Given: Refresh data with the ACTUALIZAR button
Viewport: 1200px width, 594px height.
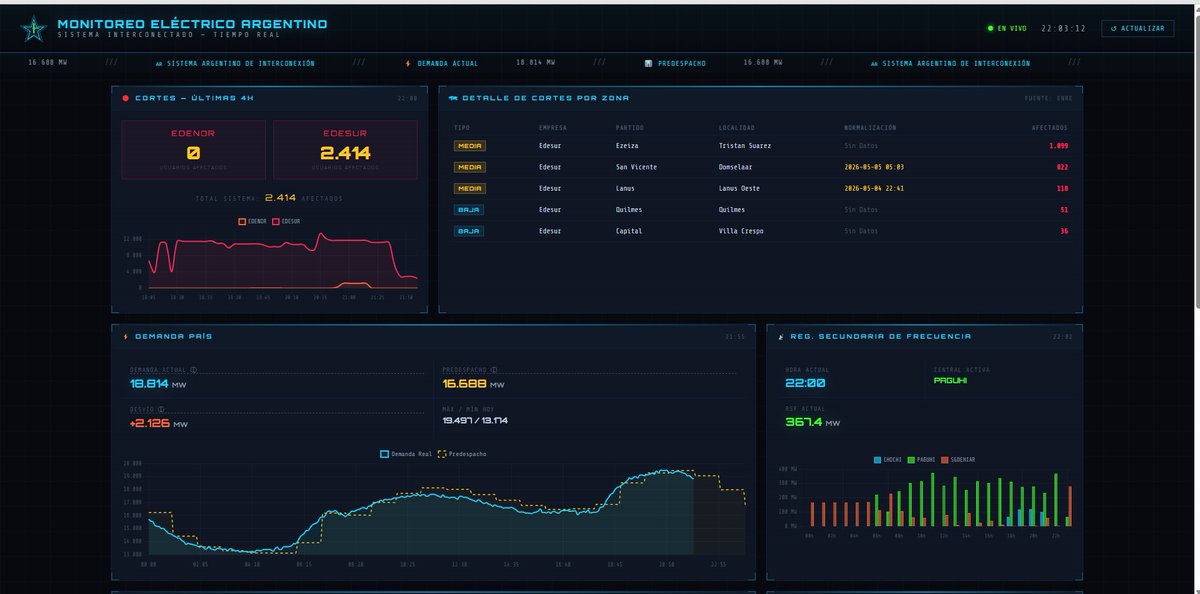Looking at the screenshot, I should tap(1138, 28).
